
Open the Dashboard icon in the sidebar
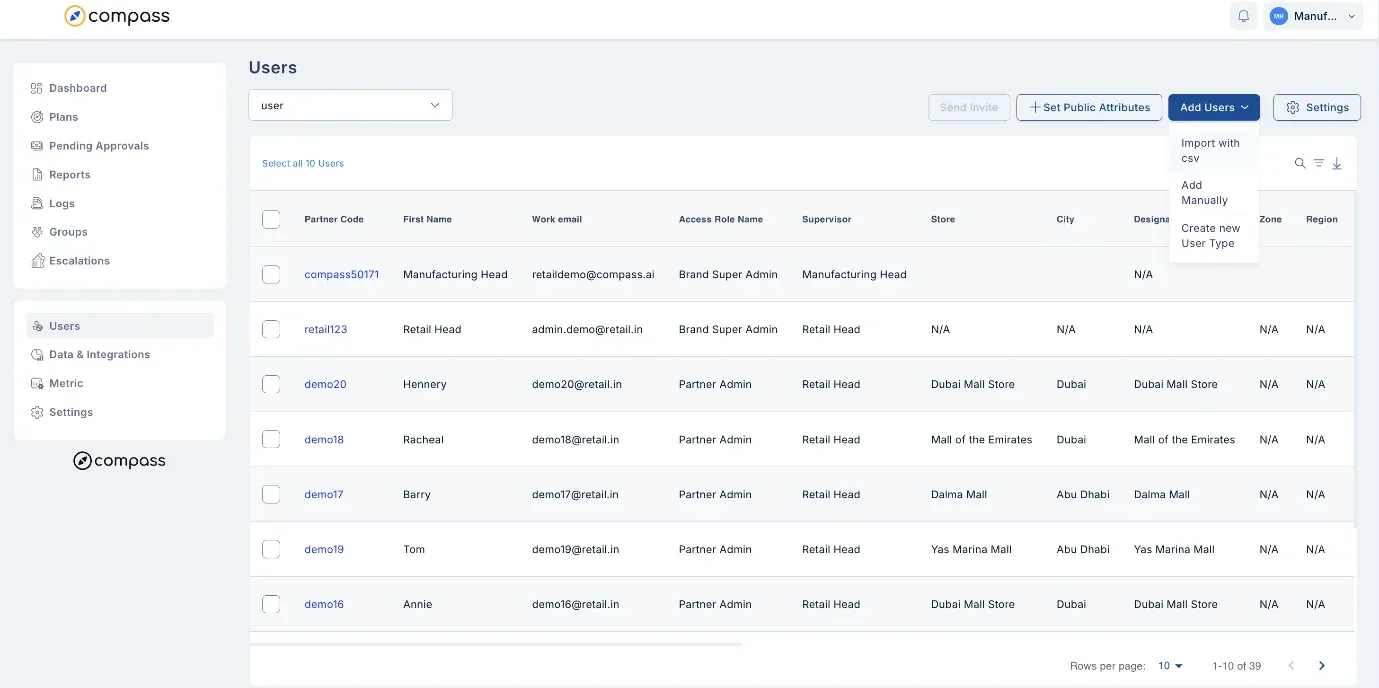pyautogui.click(x=37, y=88)
